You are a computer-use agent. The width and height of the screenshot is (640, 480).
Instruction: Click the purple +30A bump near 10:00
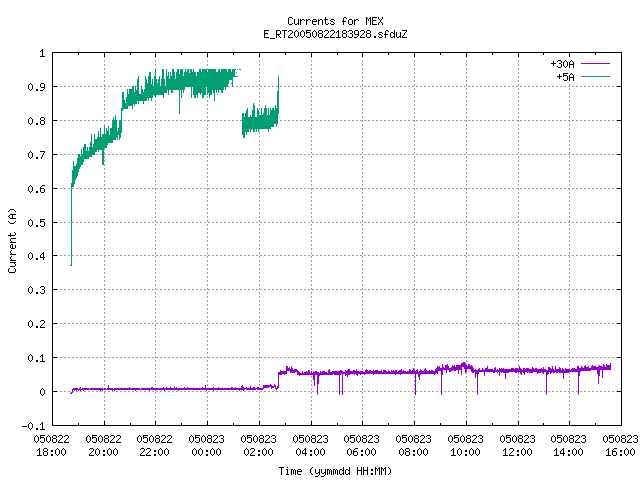[x=463, y=367]
